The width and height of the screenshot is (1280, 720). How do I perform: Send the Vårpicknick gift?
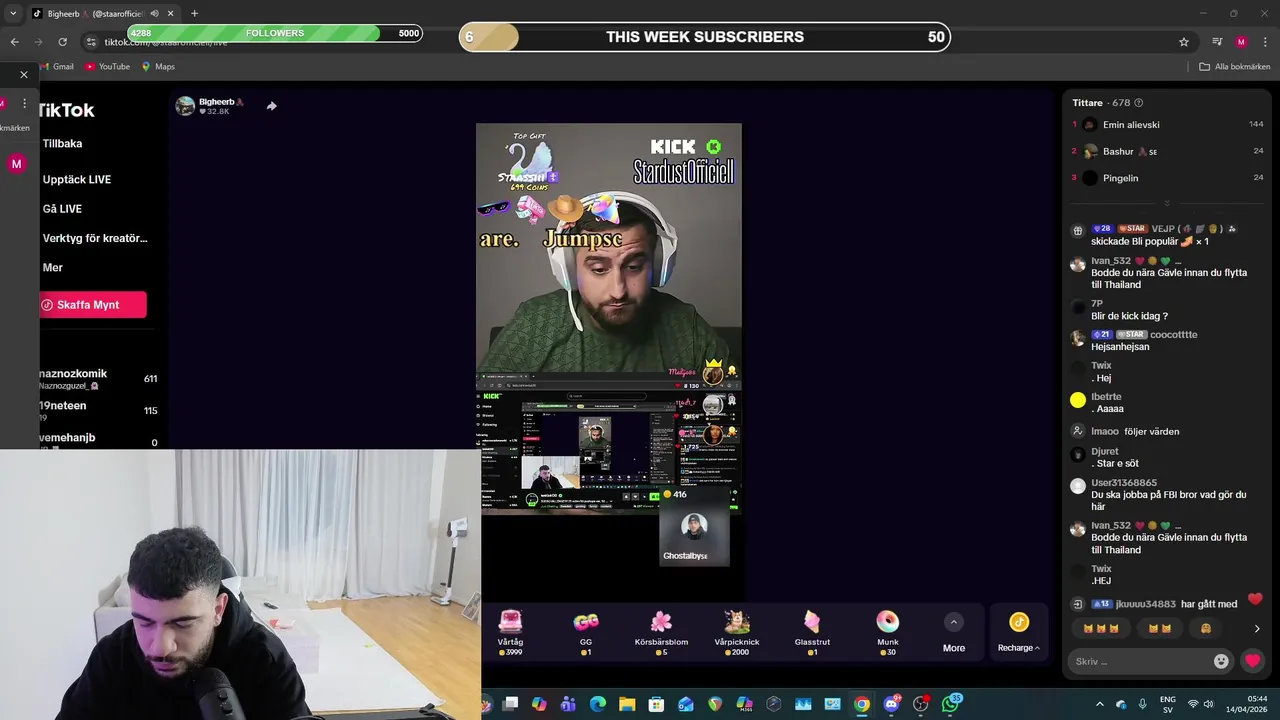(737, 632)
